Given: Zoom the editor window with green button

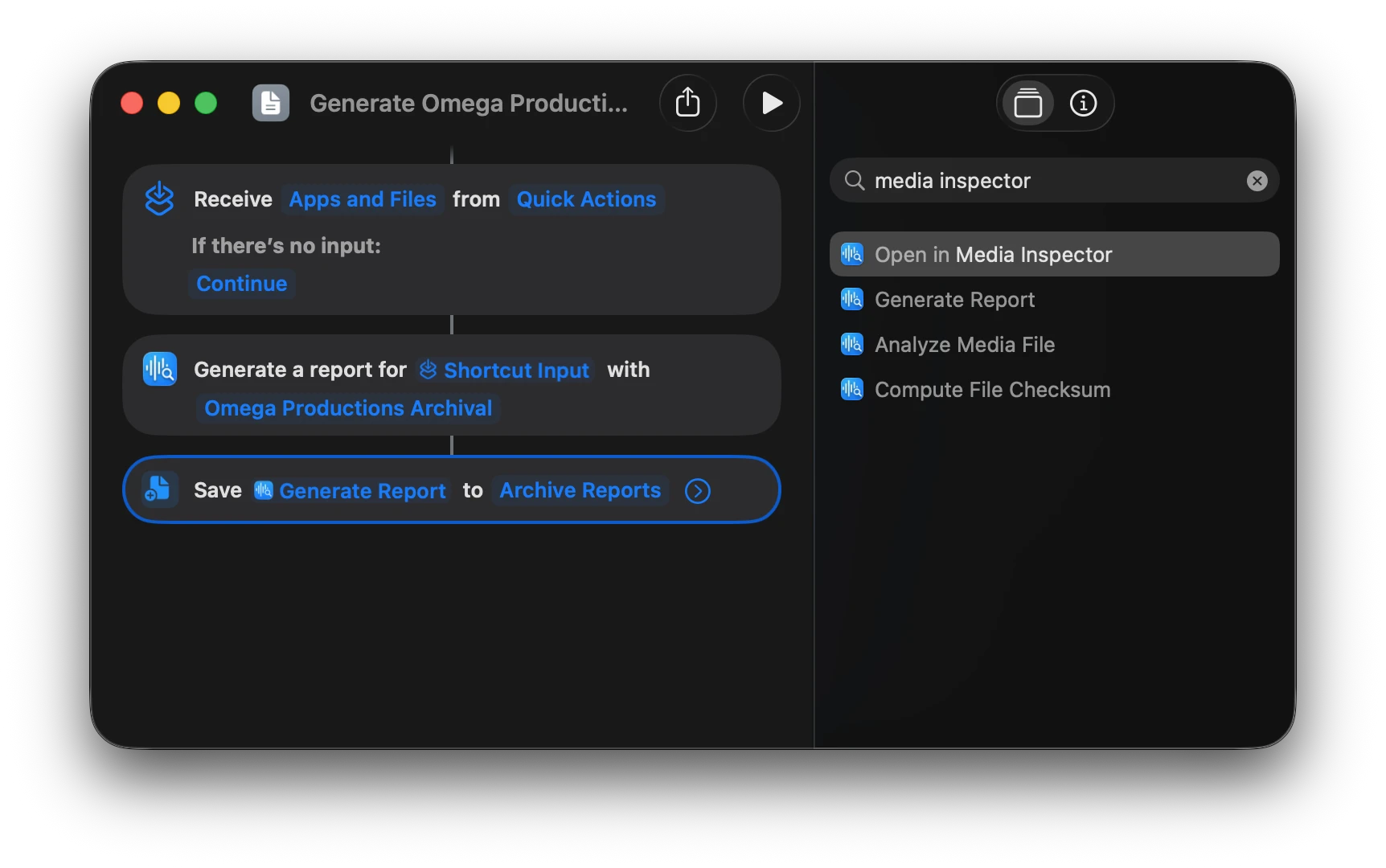Looking at the screenshot, I should pyautogui.click(x=206, y=103).
